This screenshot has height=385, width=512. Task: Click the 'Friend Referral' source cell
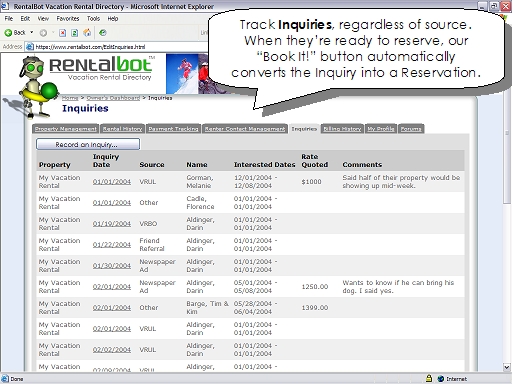click(x=152, y=245)
